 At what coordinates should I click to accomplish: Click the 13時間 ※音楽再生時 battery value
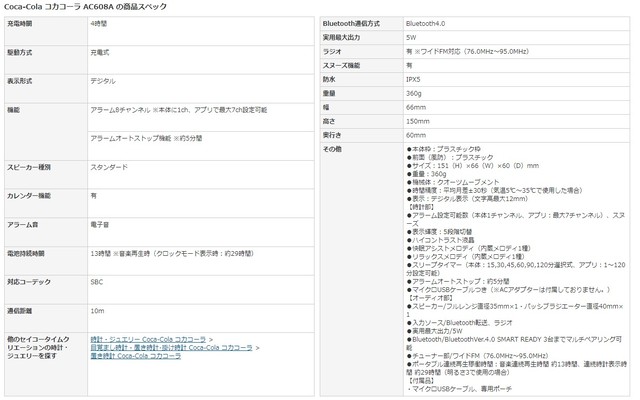pos(172,253)
